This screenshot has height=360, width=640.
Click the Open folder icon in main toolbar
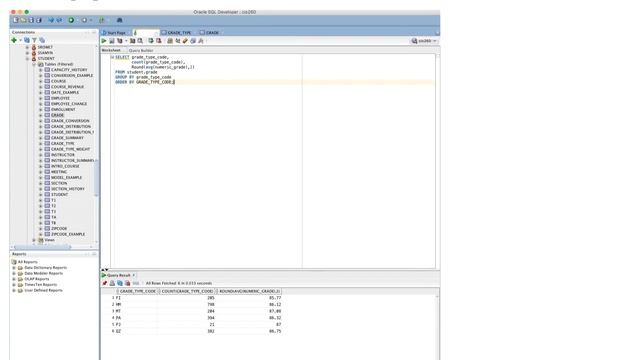(24, 20)
